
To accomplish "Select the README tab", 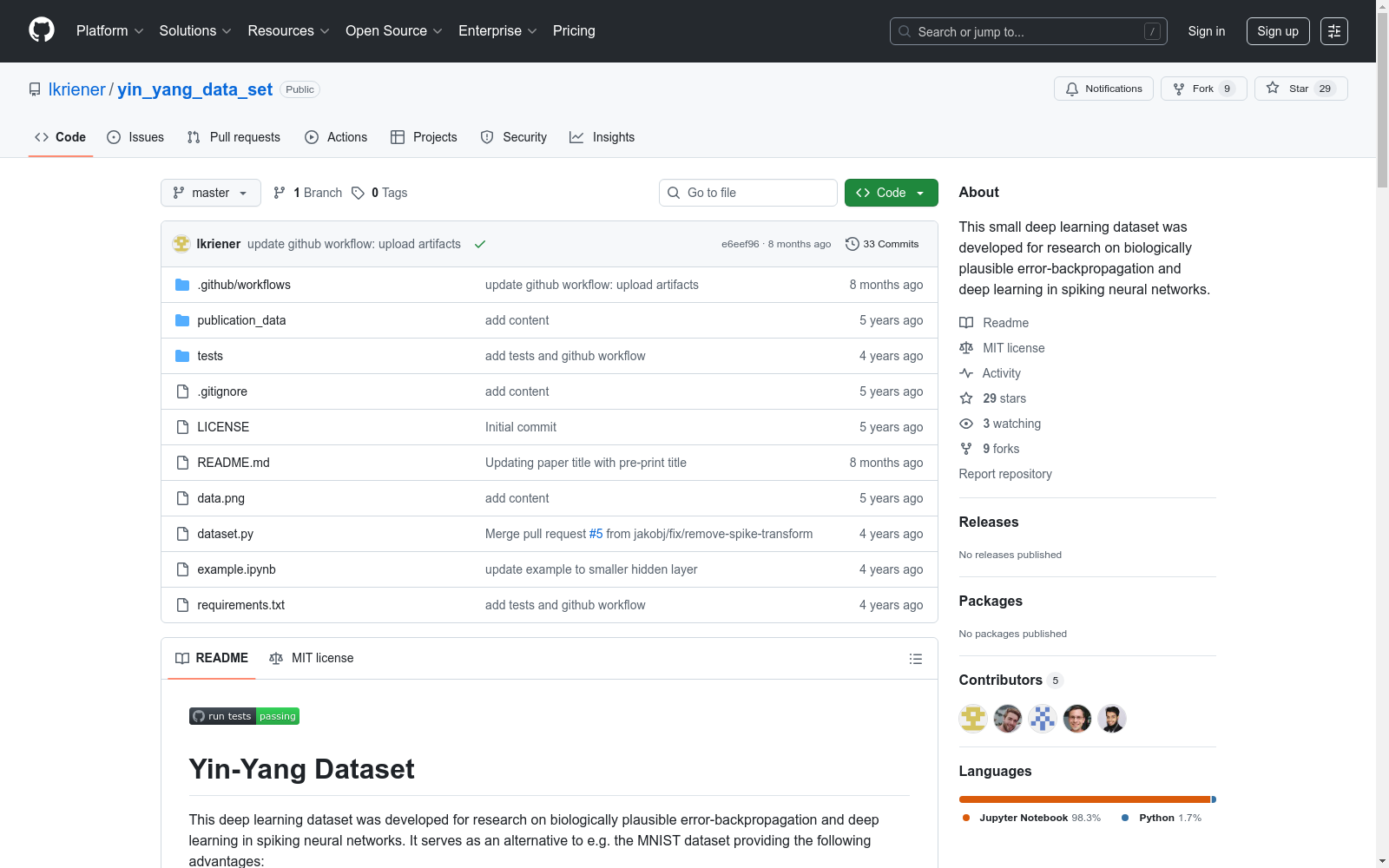I will (x=212, y=658).
